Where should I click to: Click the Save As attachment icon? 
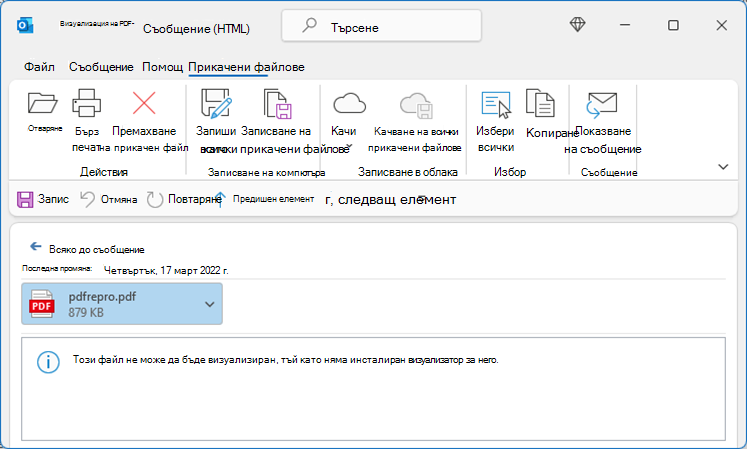click(x=216, y=103)
